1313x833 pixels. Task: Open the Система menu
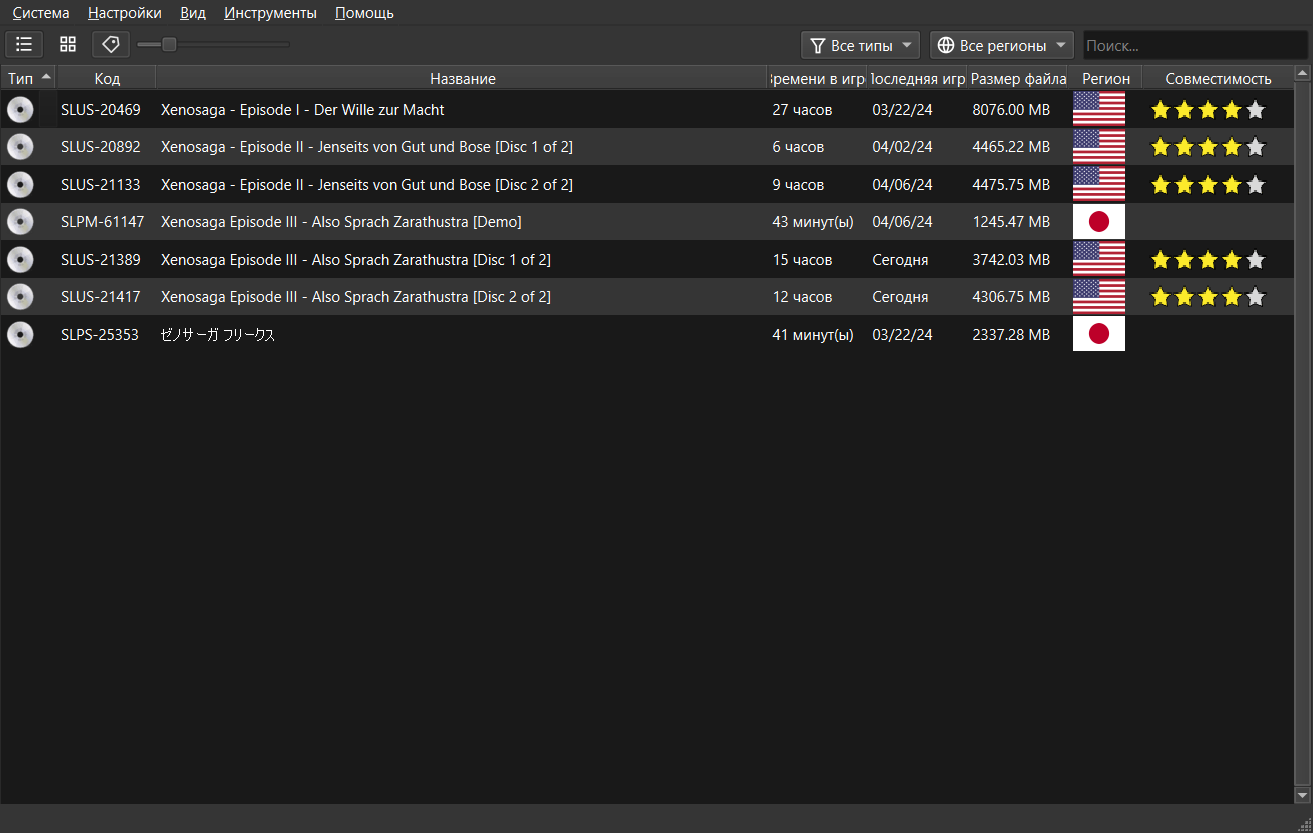(x=41, y=13)
